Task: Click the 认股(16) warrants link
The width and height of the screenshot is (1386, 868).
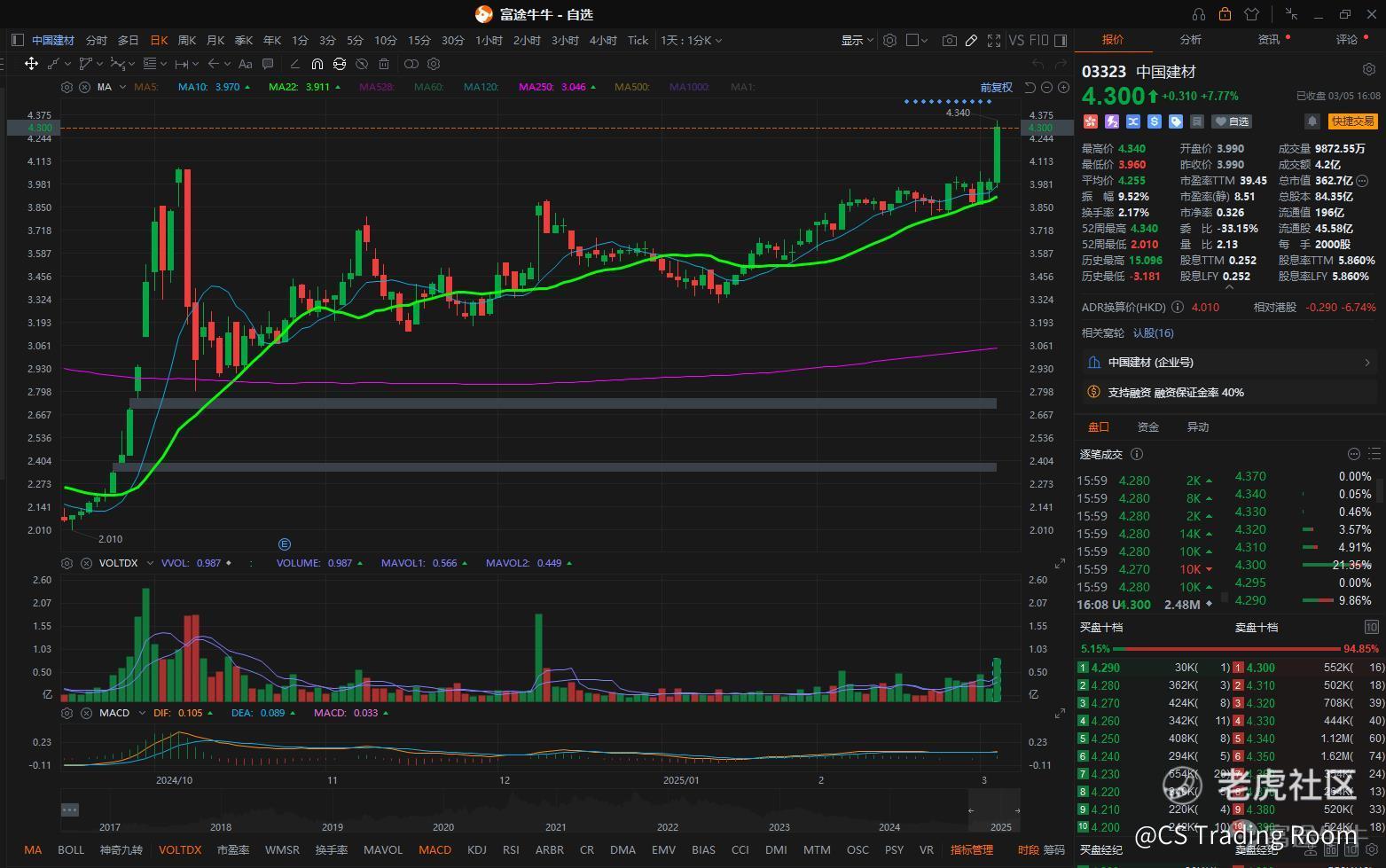Action: (x=1153, y=332)
